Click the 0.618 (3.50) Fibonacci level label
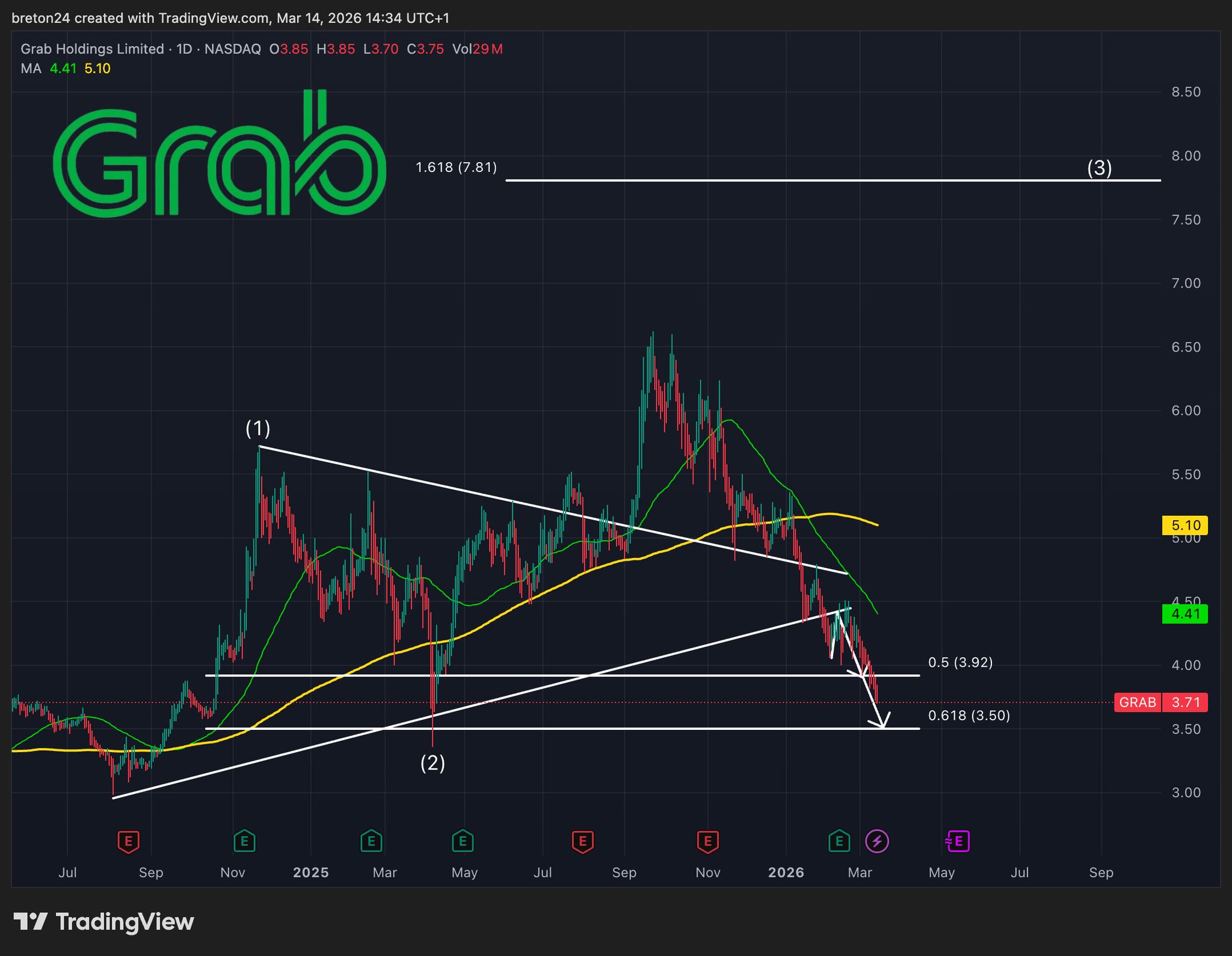This screenshot has width=1232, height=956. 969,715
